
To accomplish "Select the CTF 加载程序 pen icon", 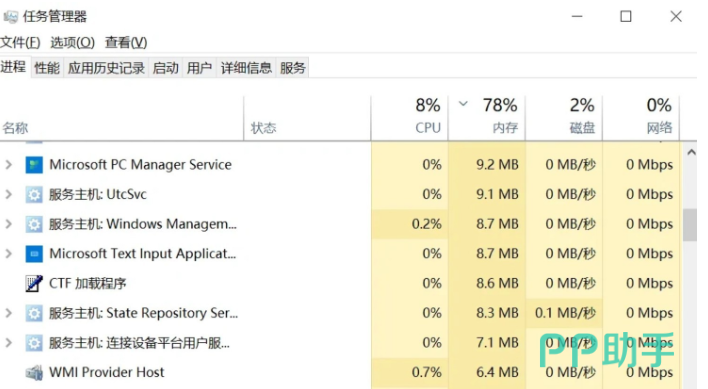I will coord(34,283).
